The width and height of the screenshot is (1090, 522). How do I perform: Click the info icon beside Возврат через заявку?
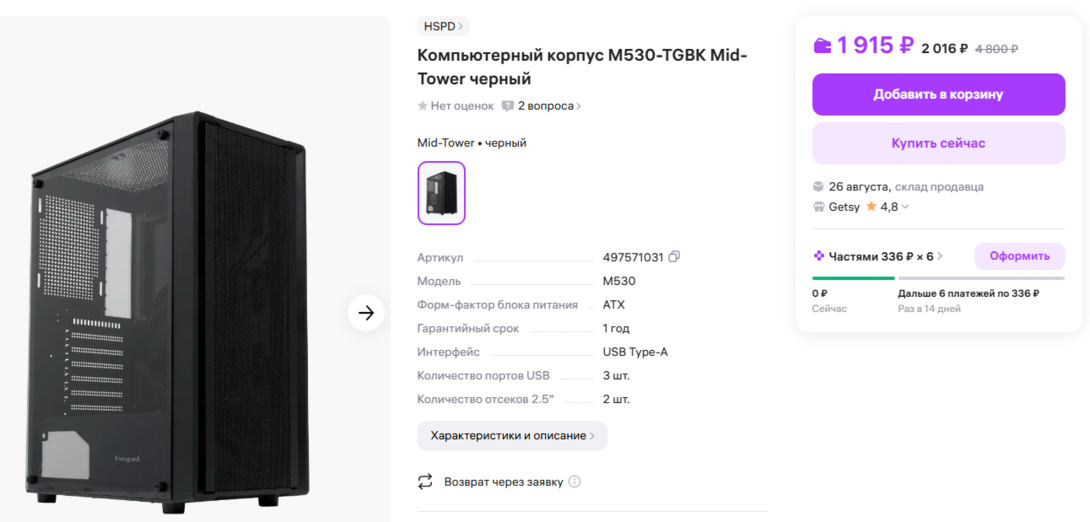pyautogui.click(x=574, y=482)
